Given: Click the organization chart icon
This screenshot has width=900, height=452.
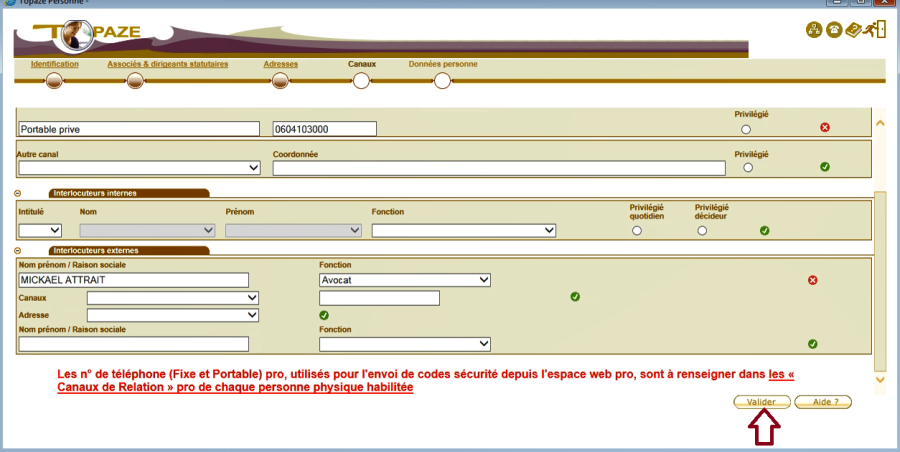Looking at the screenshot, I should tap(813, 29).
